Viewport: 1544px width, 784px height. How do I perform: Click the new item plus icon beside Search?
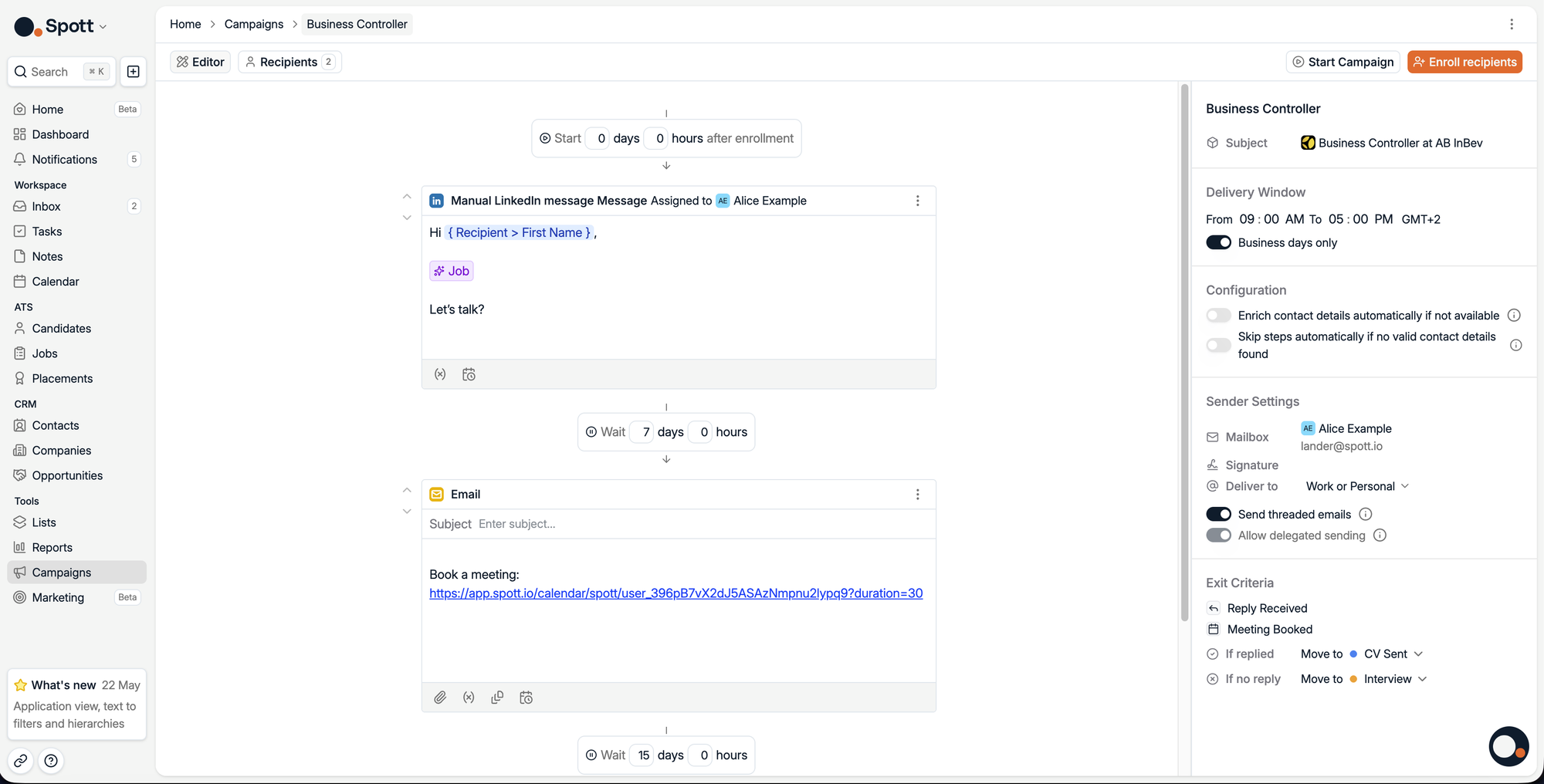click(133, 72)
